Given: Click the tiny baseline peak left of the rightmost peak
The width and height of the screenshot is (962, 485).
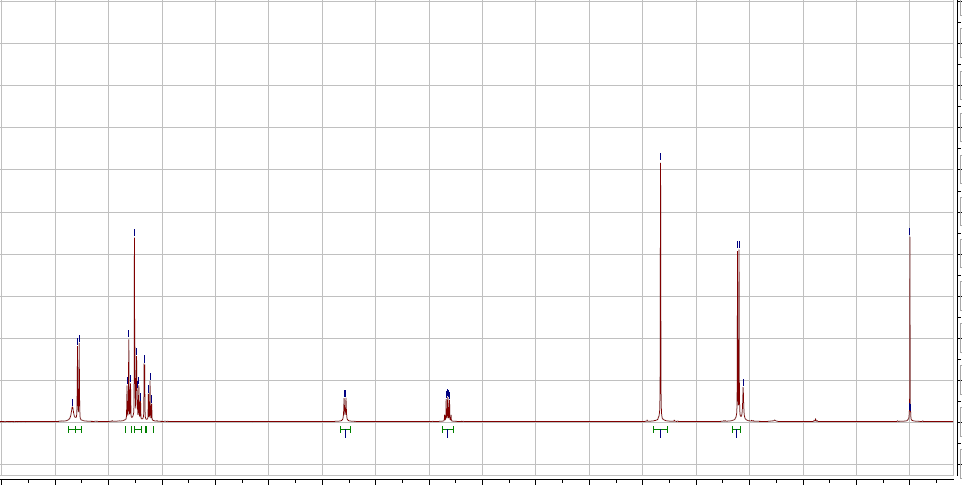Looking at the screenshot, I should click(816, 419).
